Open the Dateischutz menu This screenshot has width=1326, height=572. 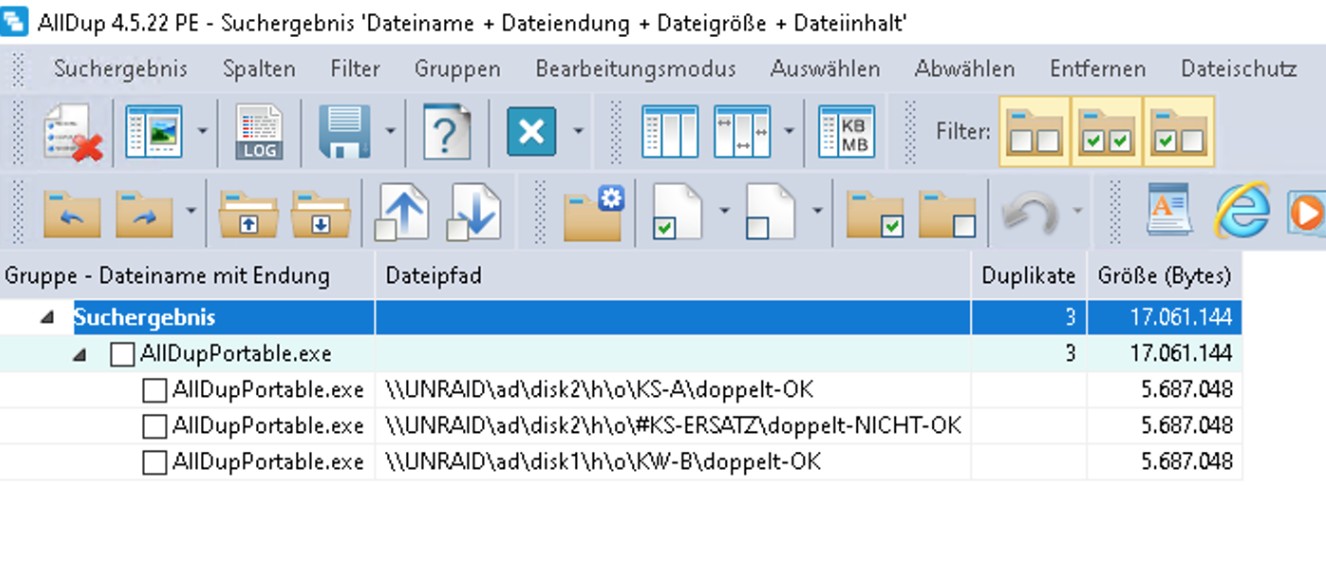1238,69
